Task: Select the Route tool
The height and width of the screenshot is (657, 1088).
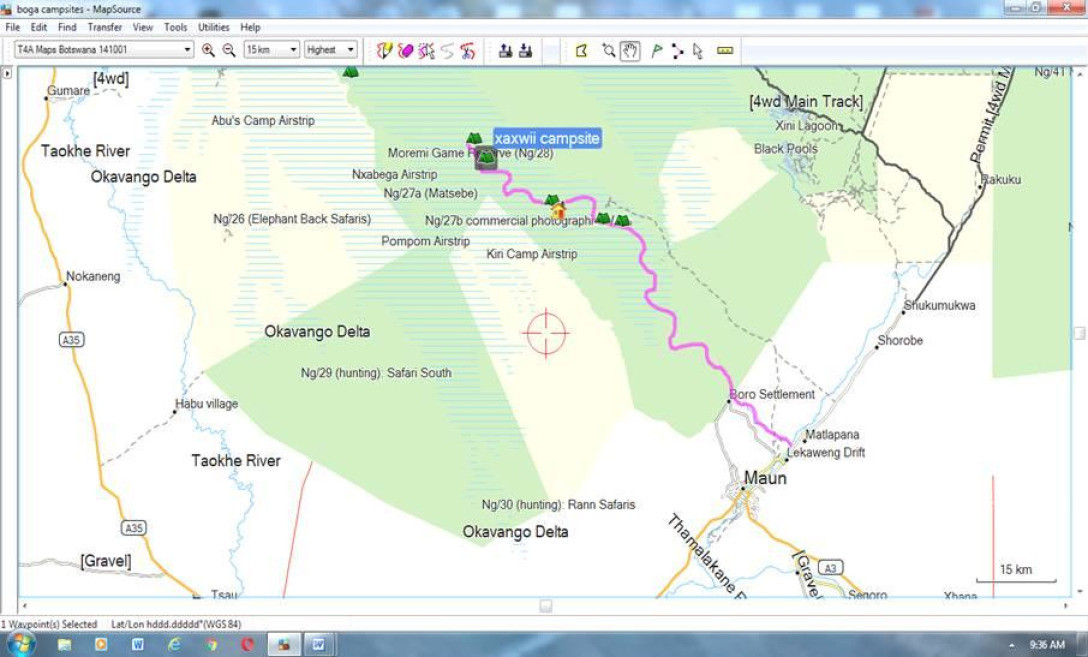Action: tap(677, 51)
